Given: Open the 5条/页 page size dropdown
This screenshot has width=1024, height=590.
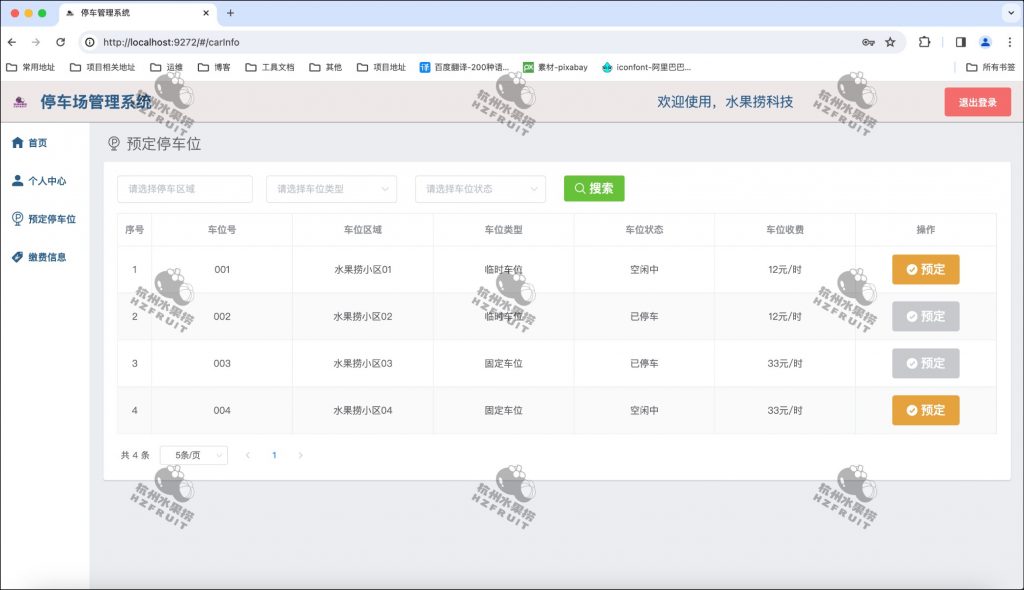Looking at the screenshot, I should [192, 455].
